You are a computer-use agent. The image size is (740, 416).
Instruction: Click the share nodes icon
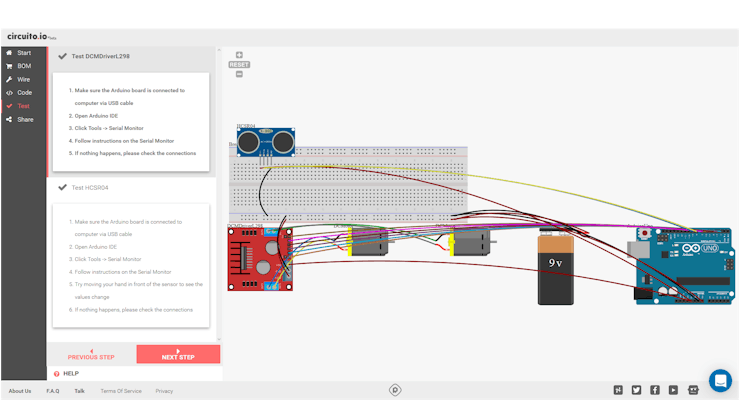pyautogui.click(x=9, y=119)
